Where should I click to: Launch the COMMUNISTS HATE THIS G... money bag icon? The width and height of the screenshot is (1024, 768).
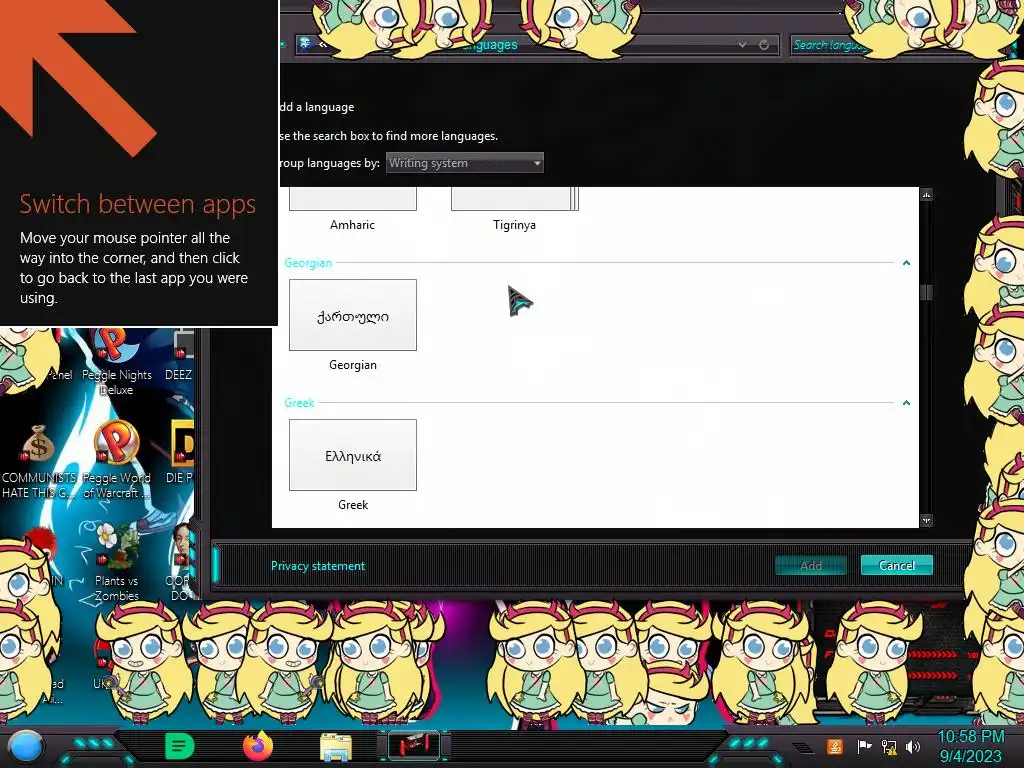tap(39, 461)
